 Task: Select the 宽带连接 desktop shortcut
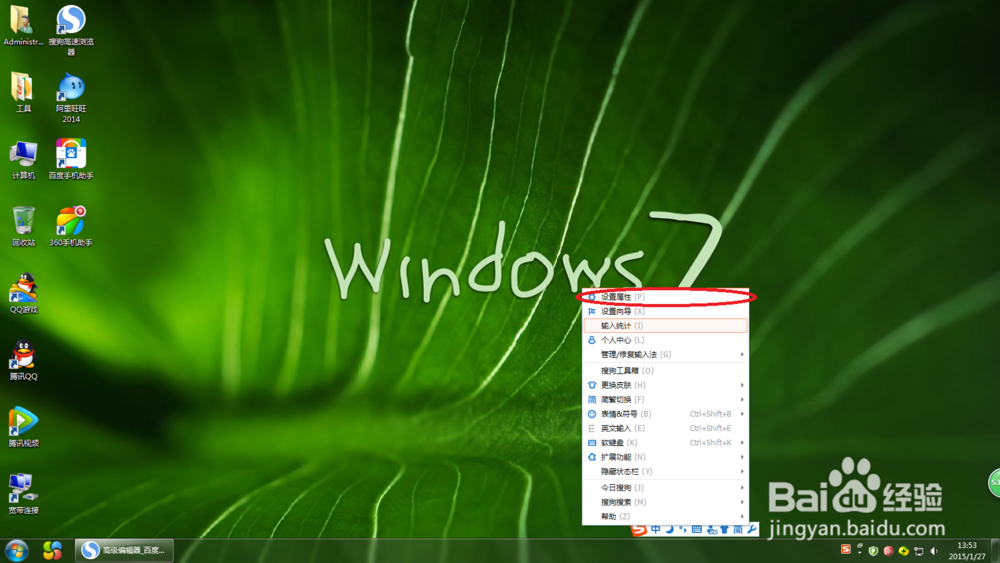coord(24,494)
